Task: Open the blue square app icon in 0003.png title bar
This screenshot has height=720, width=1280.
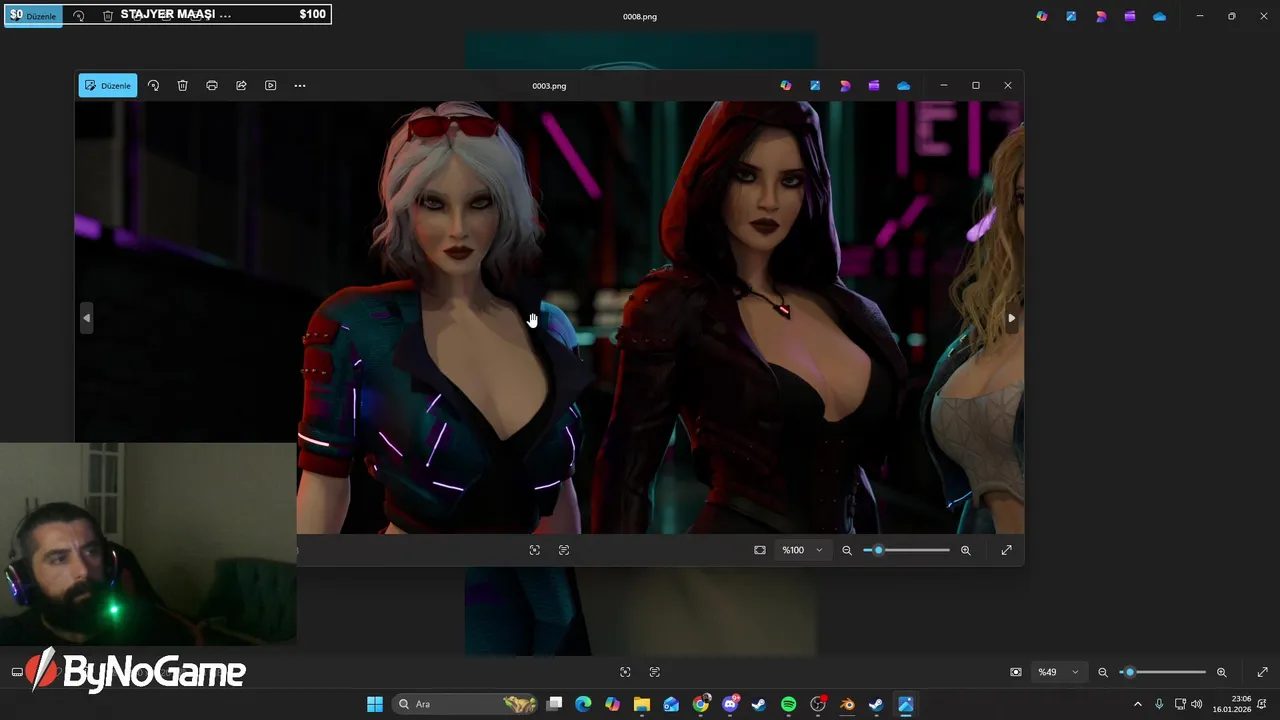Action: (x=815, y=86)
